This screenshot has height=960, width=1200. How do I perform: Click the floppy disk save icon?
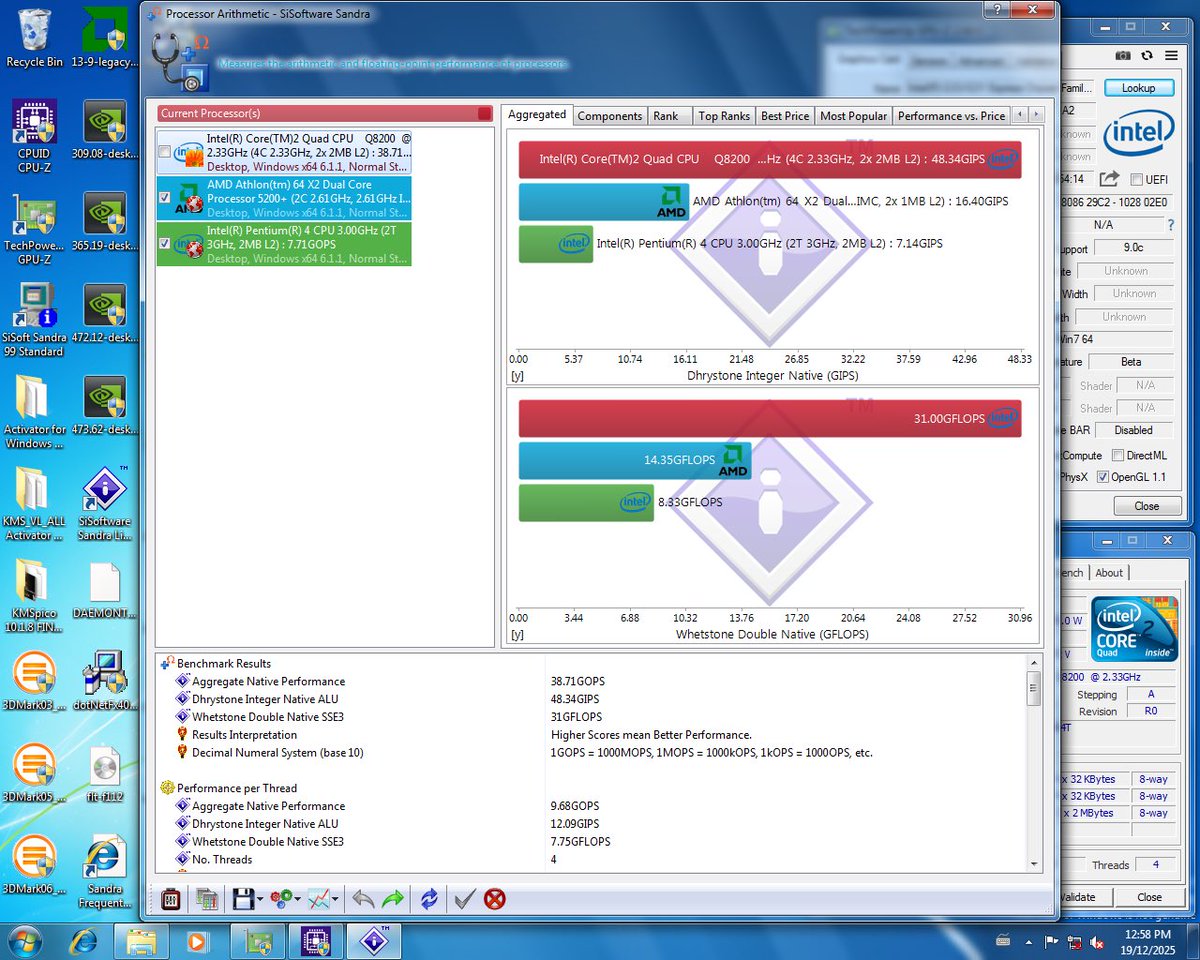(x=243, y=899)
